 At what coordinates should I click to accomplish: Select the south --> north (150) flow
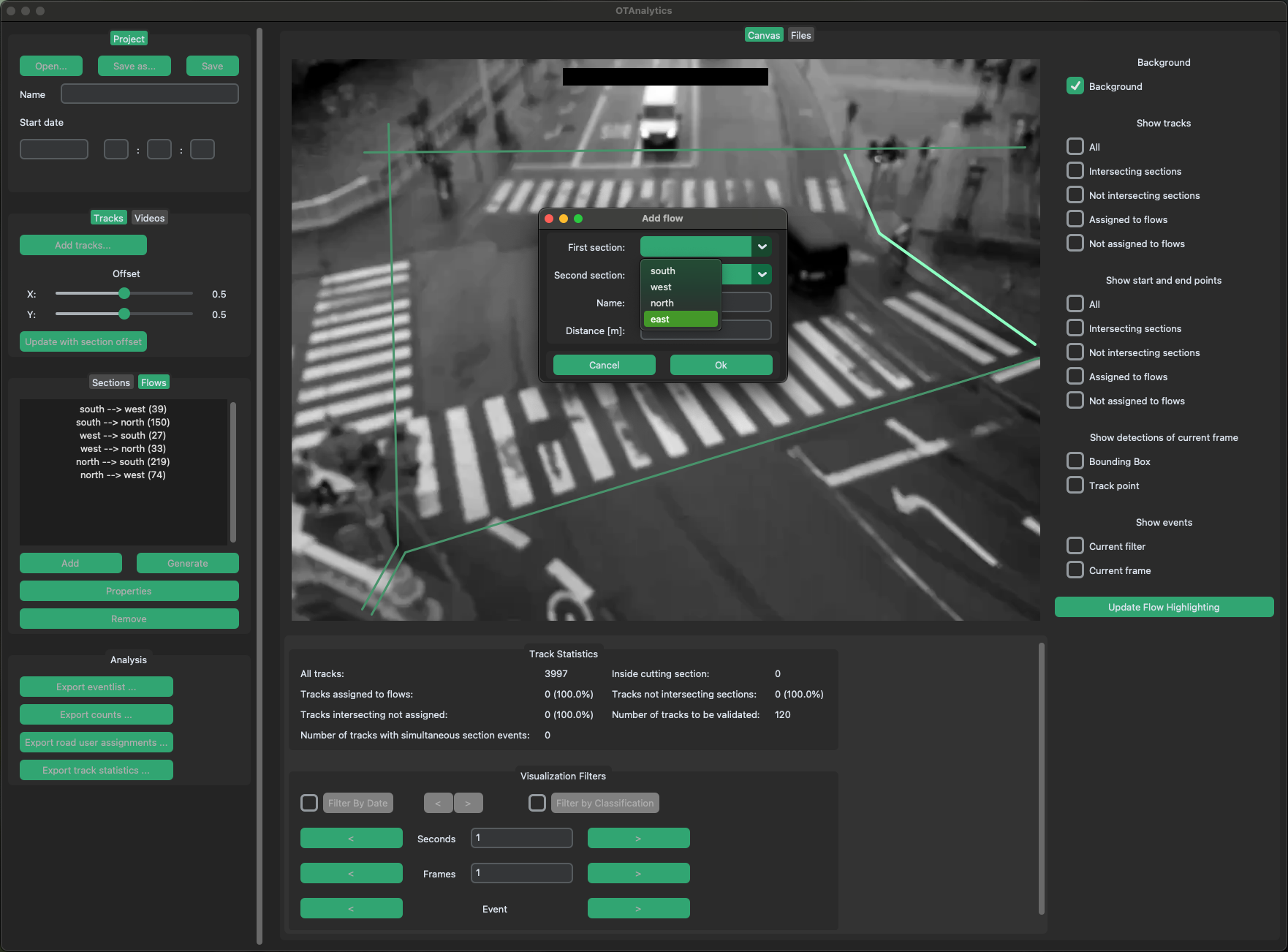pyautogui.click(x=123, y=423)
